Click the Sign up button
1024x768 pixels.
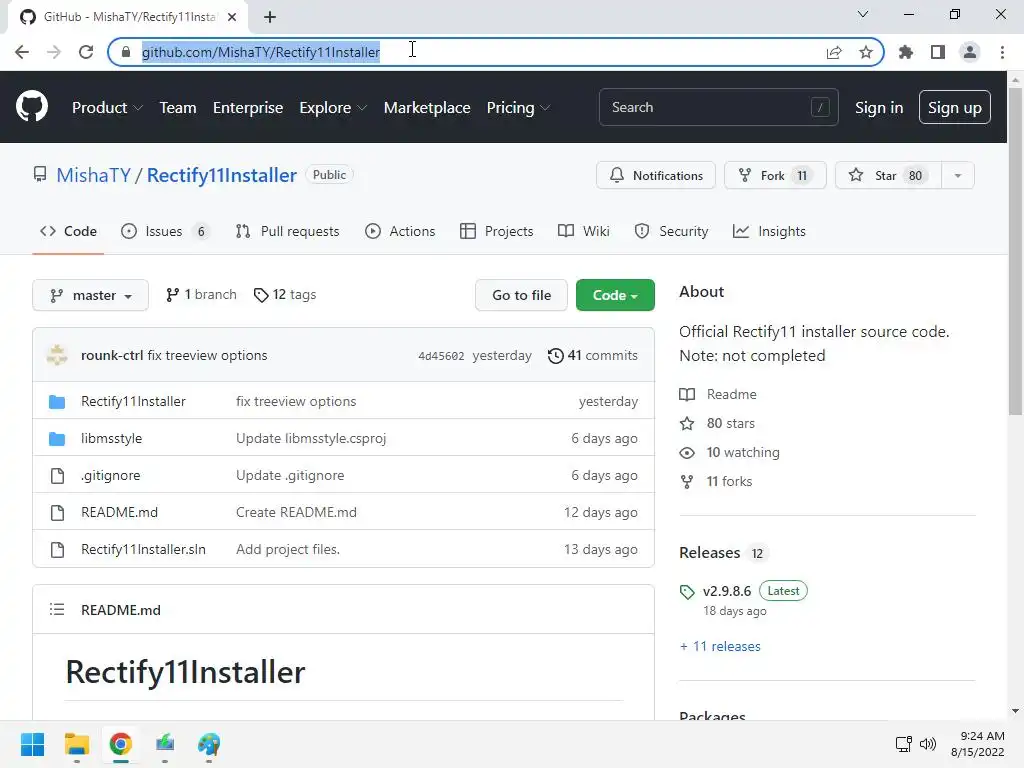tap(955, 107)
